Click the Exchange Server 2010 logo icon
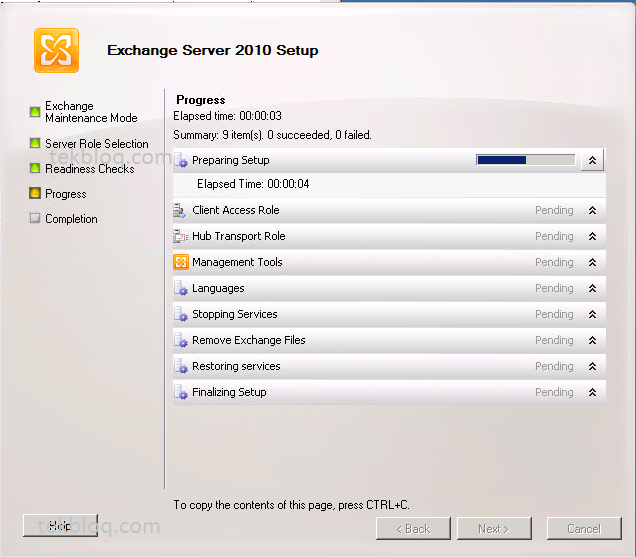This screenshot has height=557, width=636. click(56, 50)
